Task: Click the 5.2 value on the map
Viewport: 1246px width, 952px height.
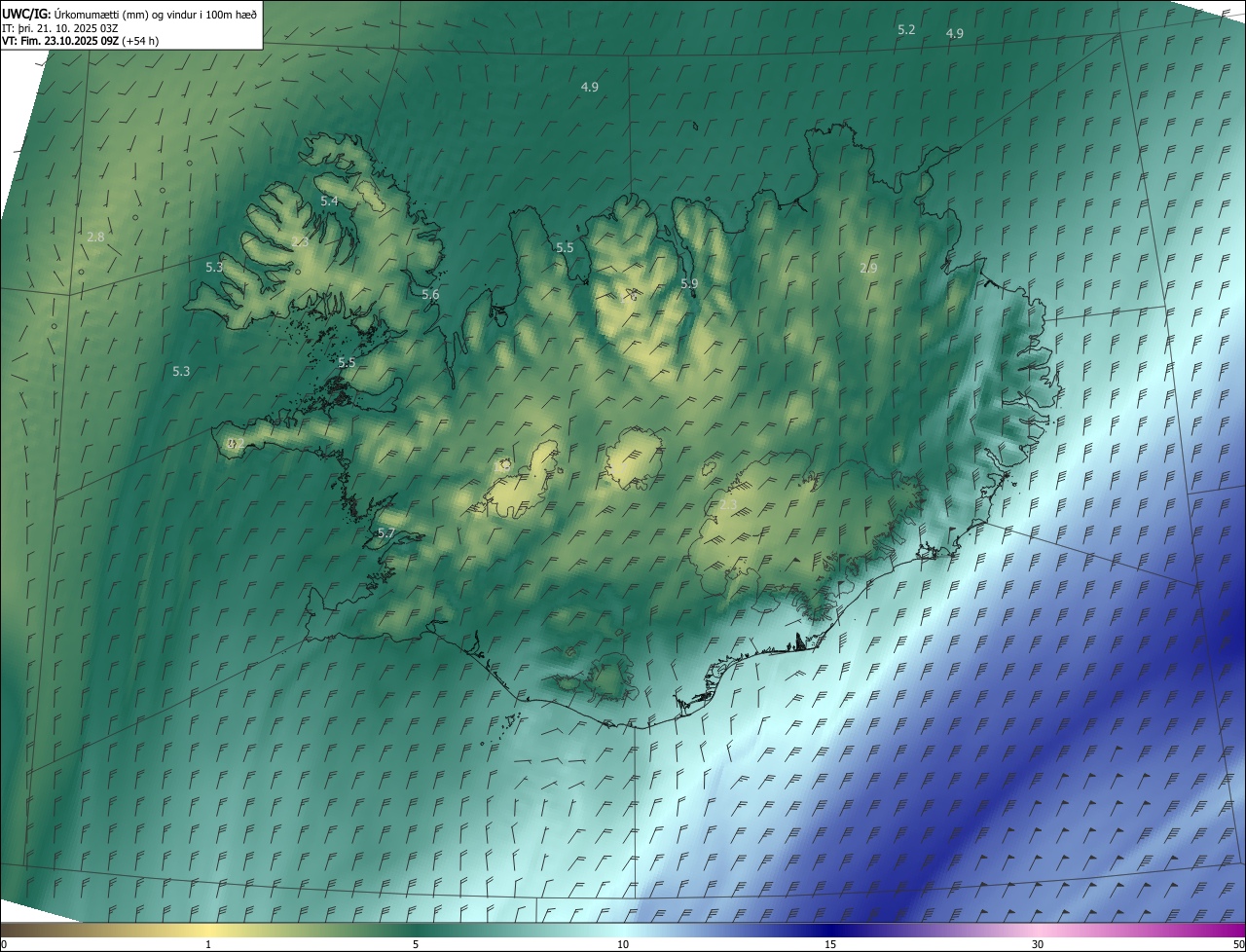Action: point(906,30)
